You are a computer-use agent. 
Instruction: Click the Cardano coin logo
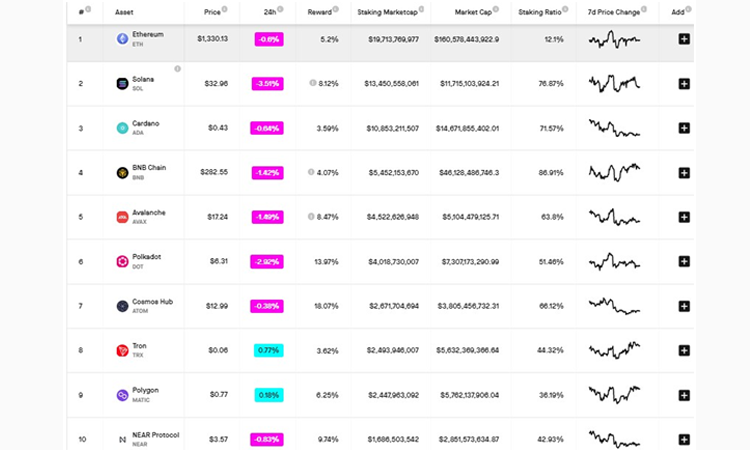tap(122, 128)
